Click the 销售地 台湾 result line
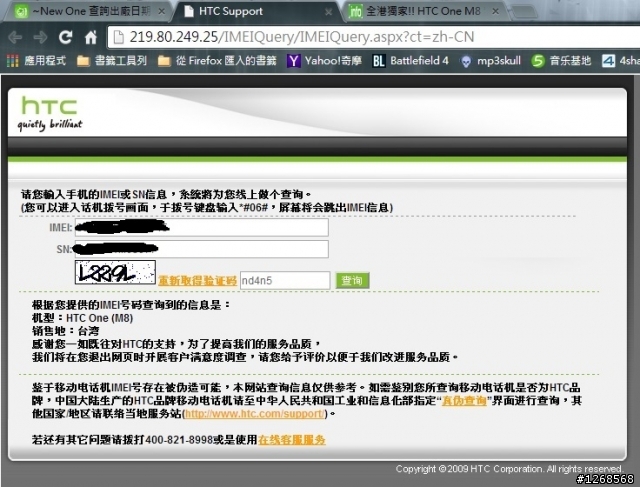The height and width of the screenshot is (487, 640). tap(66, 331)
